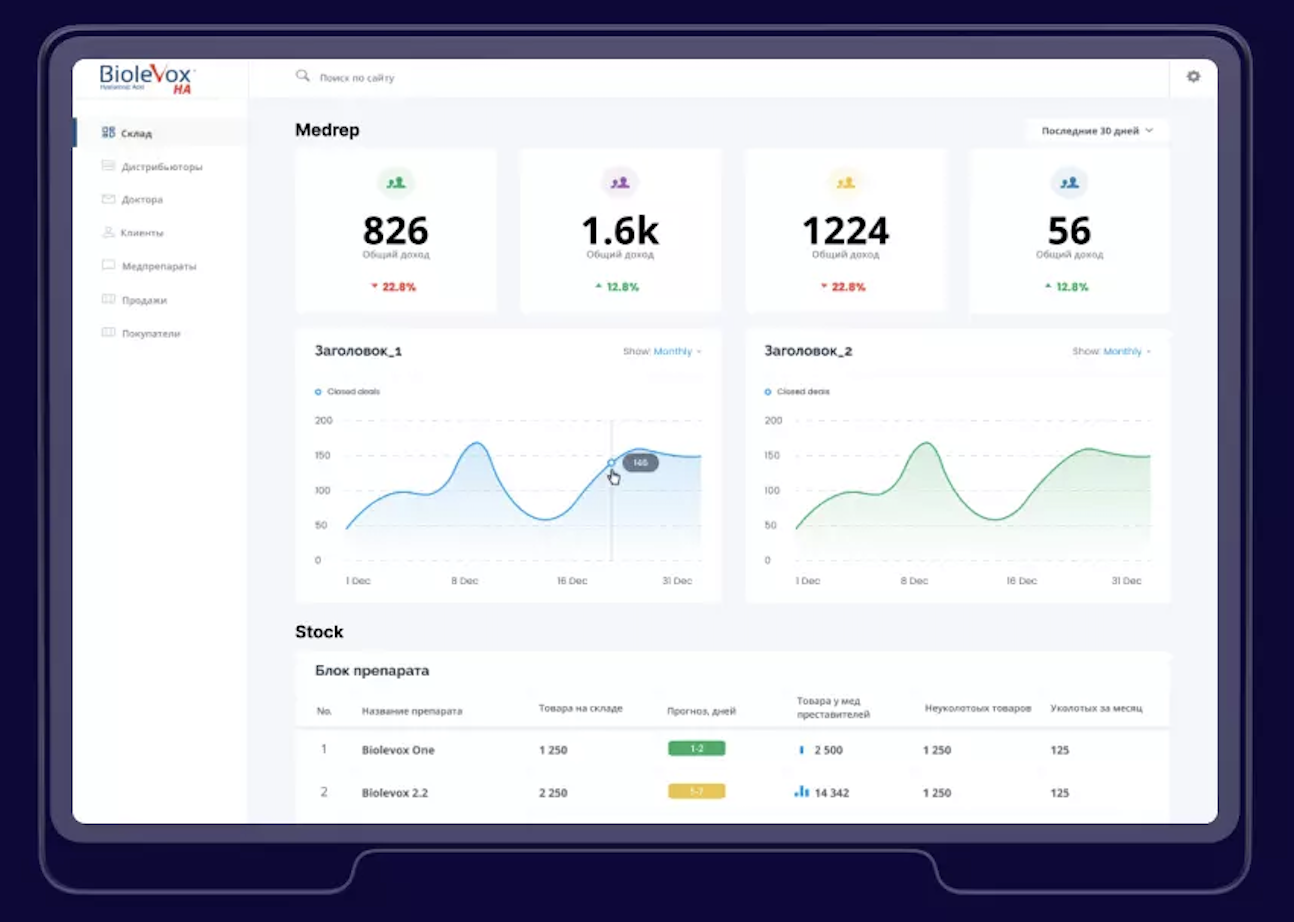Click the bar chart icon beside 14 342
Viewport: 1294px width, 922px height.
(x=801, y=791)
